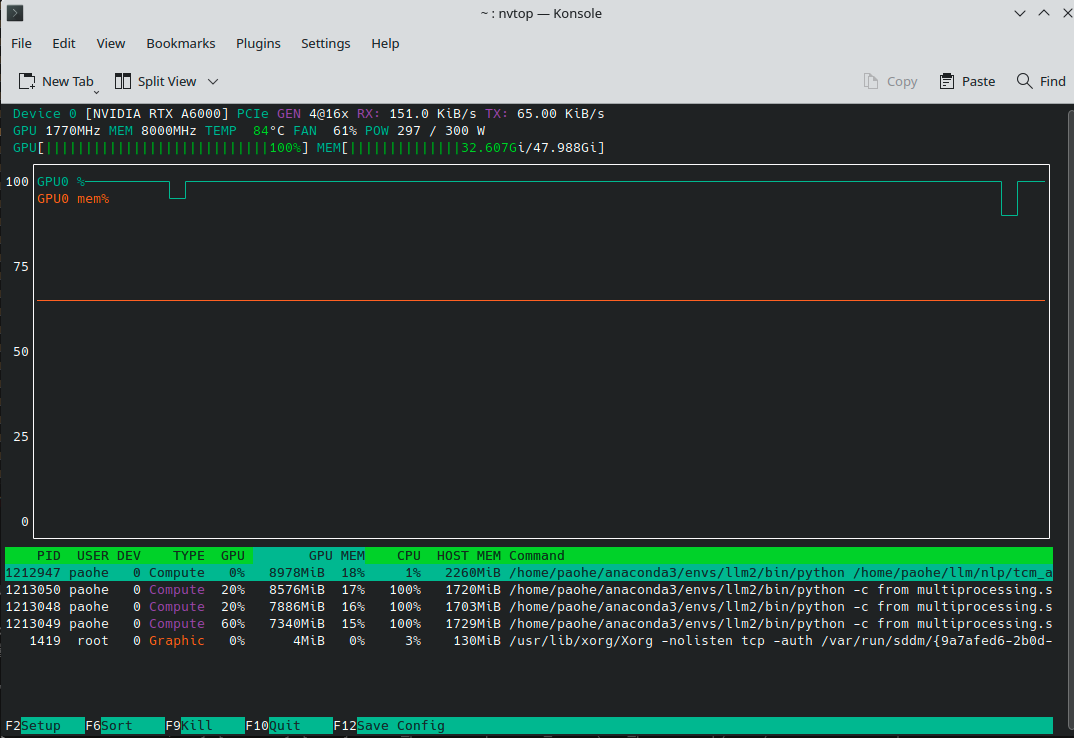Click the 60% GPU usage value
The image size is (1074, 738).
point(233,624)
